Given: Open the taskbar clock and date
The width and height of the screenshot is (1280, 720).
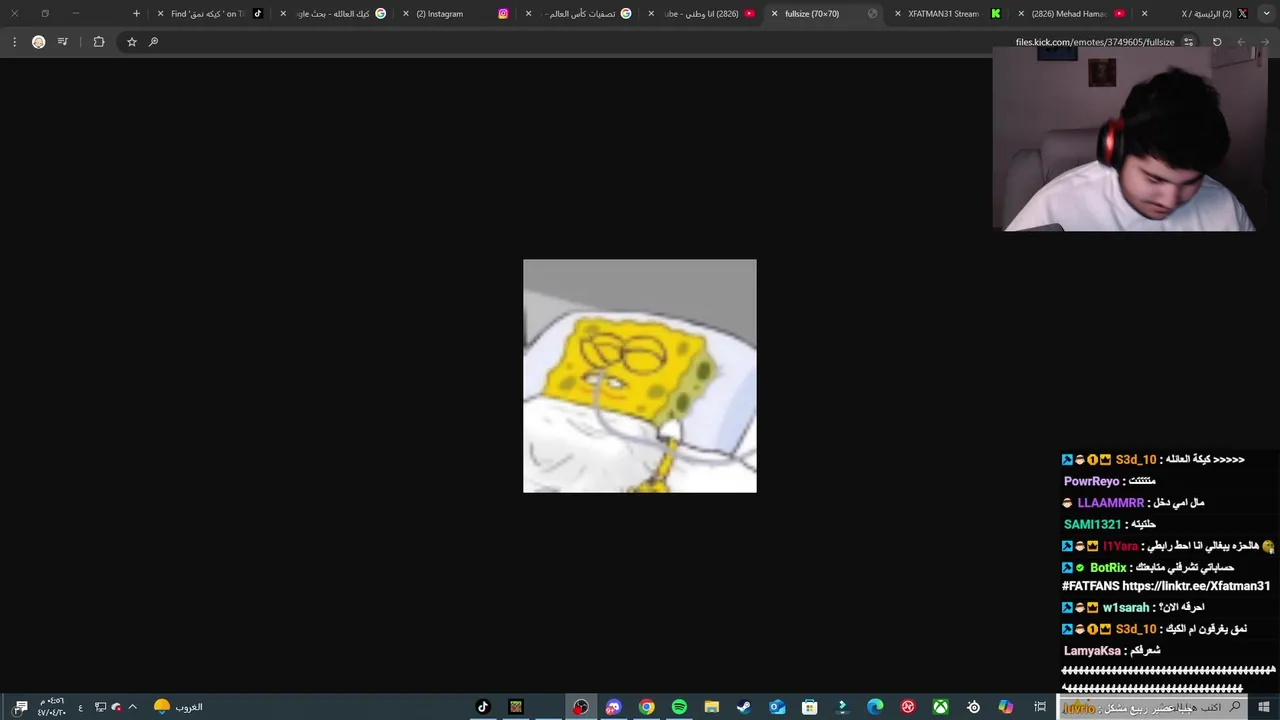Looking at the screenshot, I should click(51, 707).
